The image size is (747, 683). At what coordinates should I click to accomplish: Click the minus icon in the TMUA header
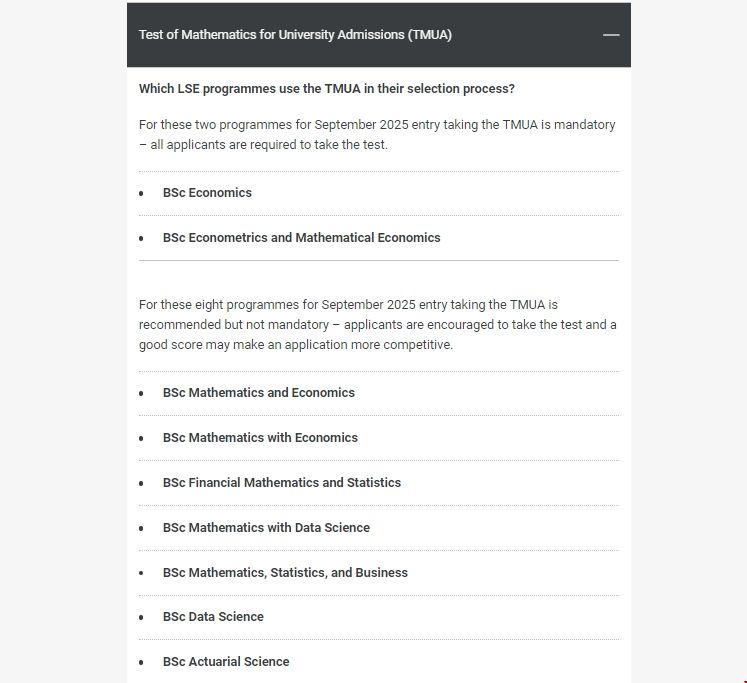[x=611, y=35]
